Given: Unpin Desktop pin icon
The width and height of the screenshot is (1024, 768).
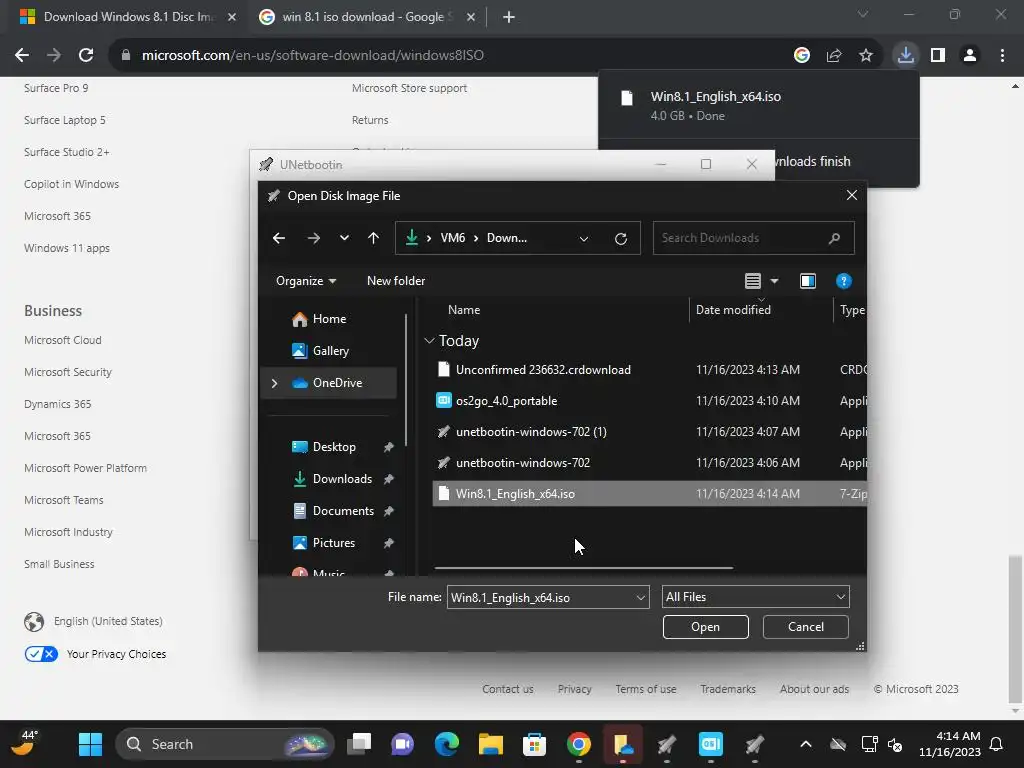Looking at the screenshot, I should (x=389, y=447).
